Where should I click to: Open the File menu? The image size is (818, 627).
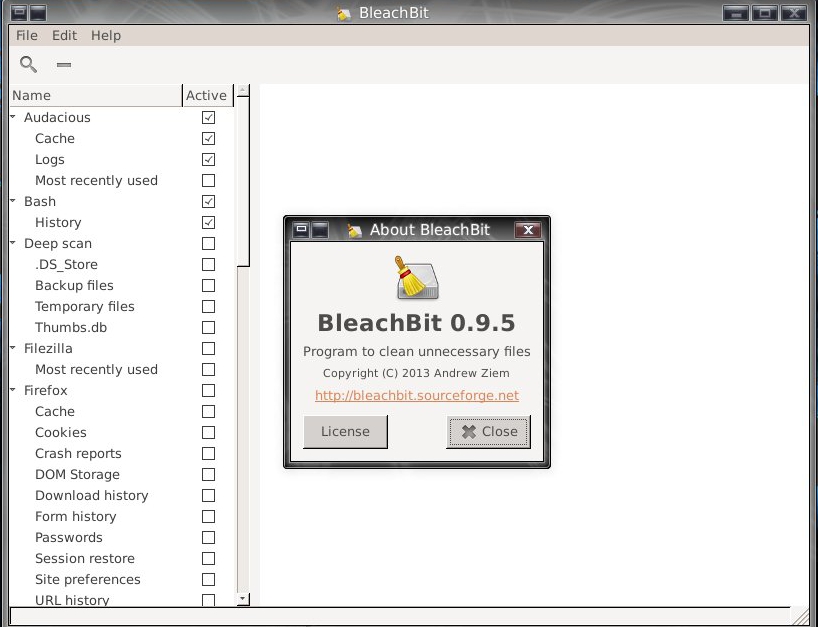click(27, 35)
